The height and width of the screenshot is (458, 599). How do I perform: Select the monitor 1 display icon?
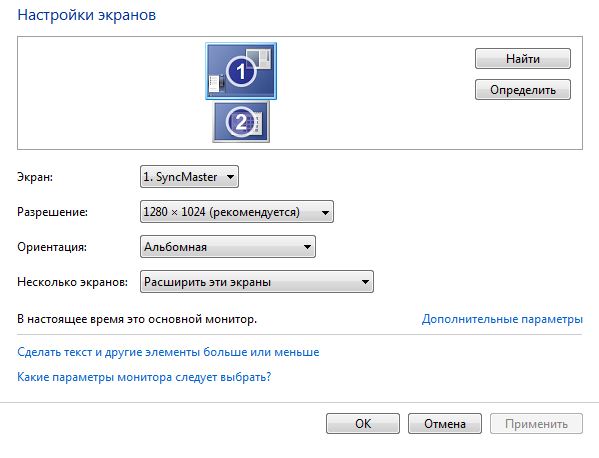click(x=241, y=71)
